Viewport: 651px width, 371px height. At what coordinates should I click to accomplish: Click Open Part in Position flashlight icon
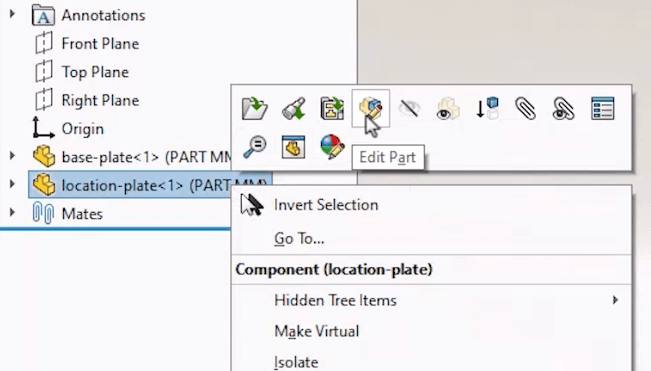pyautogui.click(x=294, y=108)
